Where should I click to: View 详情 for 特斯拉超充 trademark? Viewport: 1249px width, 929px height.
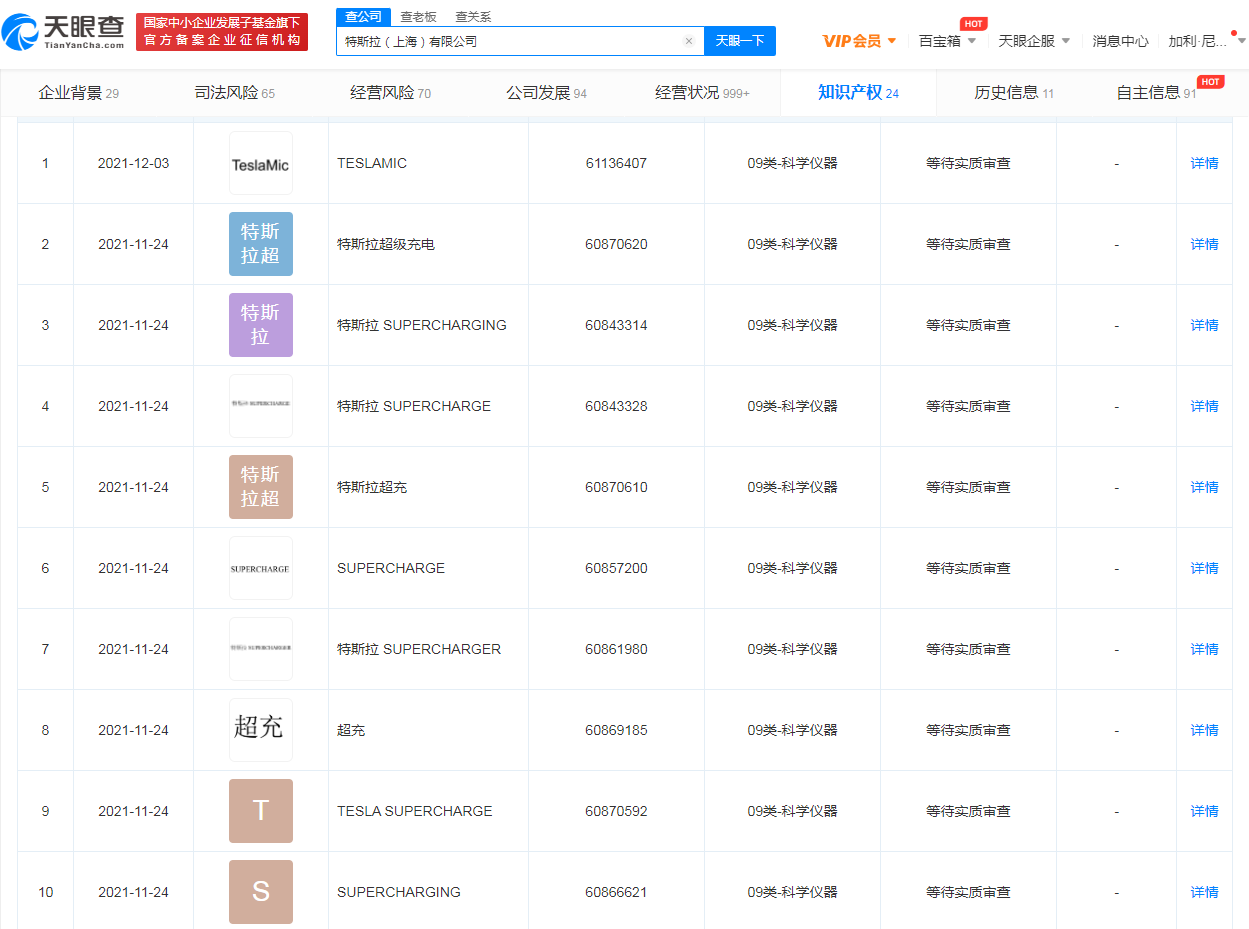(1204, 487)
